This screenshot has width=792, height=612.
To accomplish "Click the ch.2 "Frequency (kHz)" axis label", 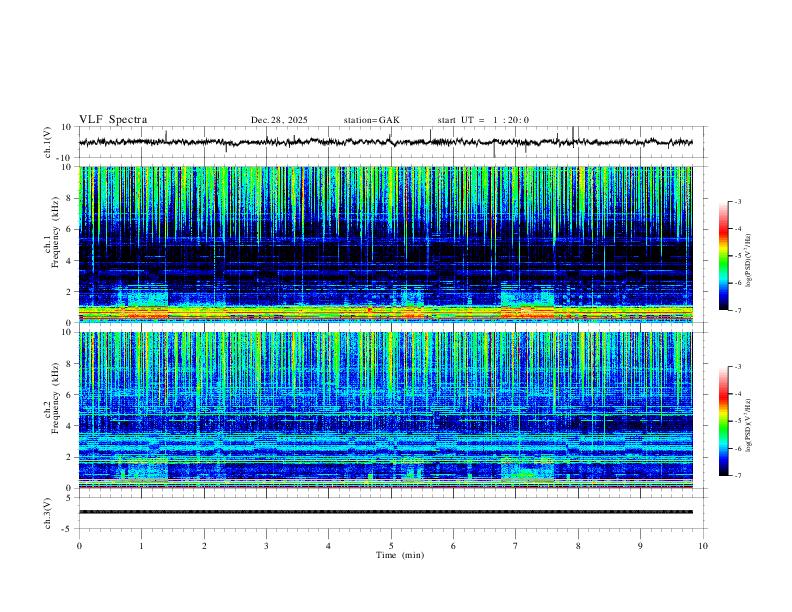I will tap(55, 398).
